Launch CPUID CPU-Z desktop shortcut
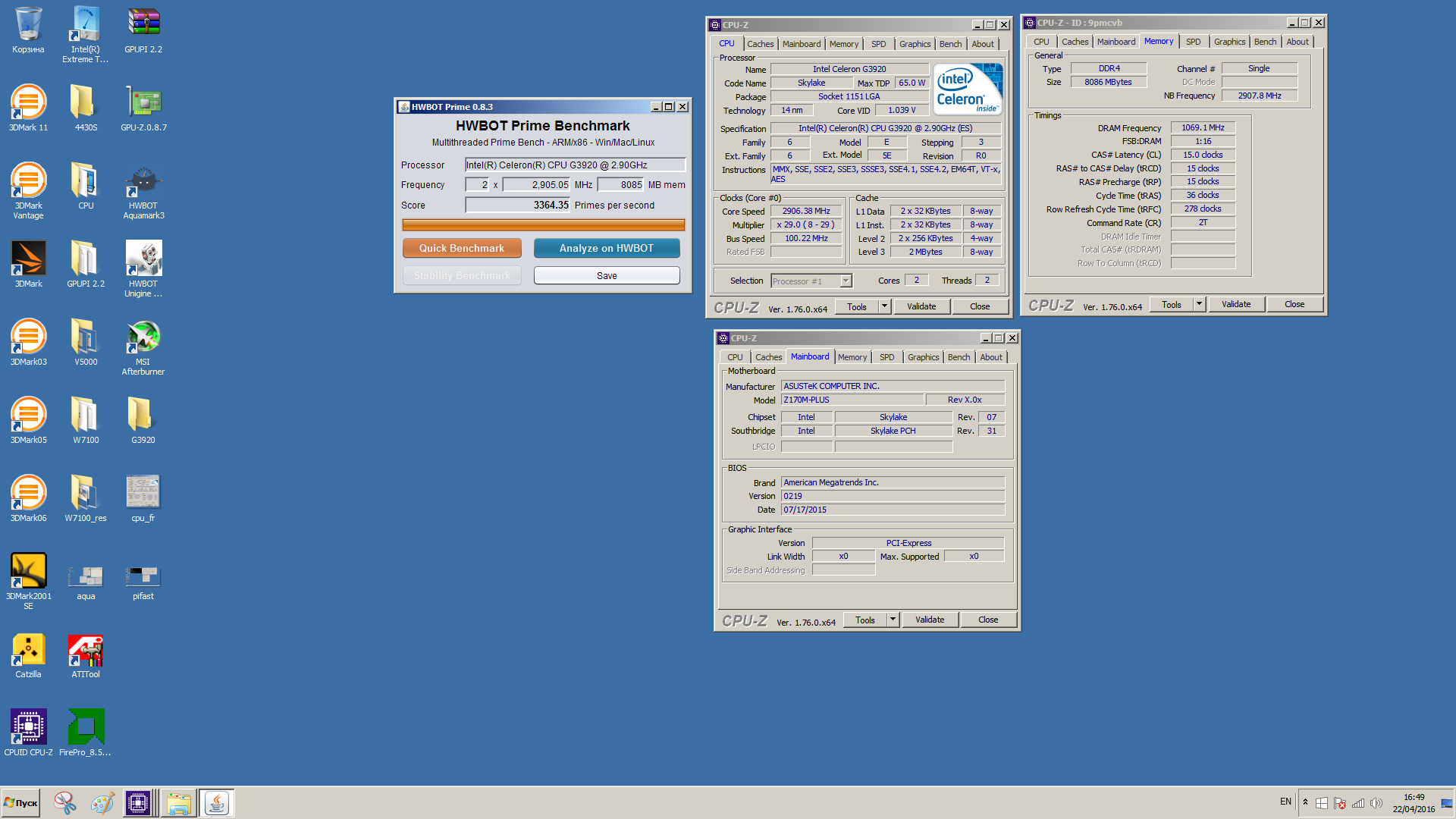Image resolution: width=1456 pixels, height=819 pixels. (x=28, y=733)
